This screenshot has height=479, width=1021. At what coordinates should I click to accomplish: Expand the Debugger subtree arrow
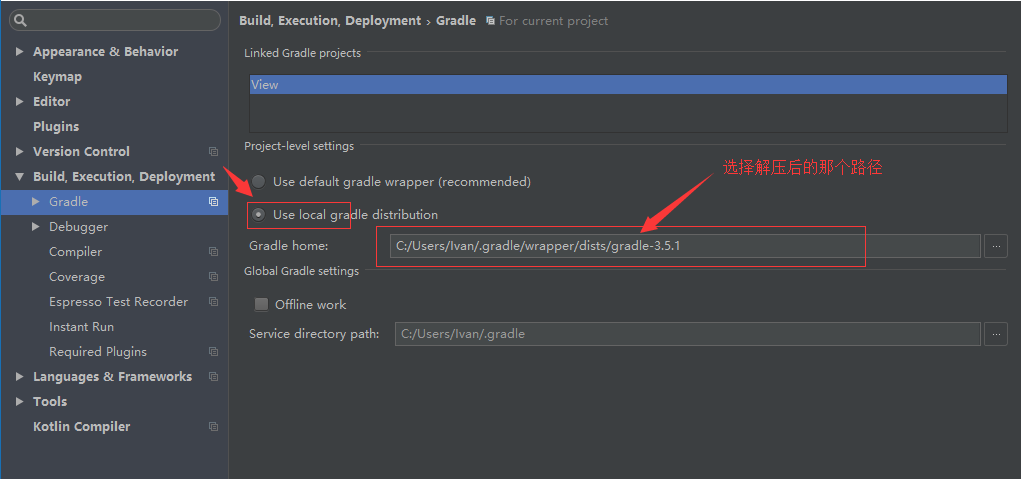pyautogui.click(x=36, y=227)
